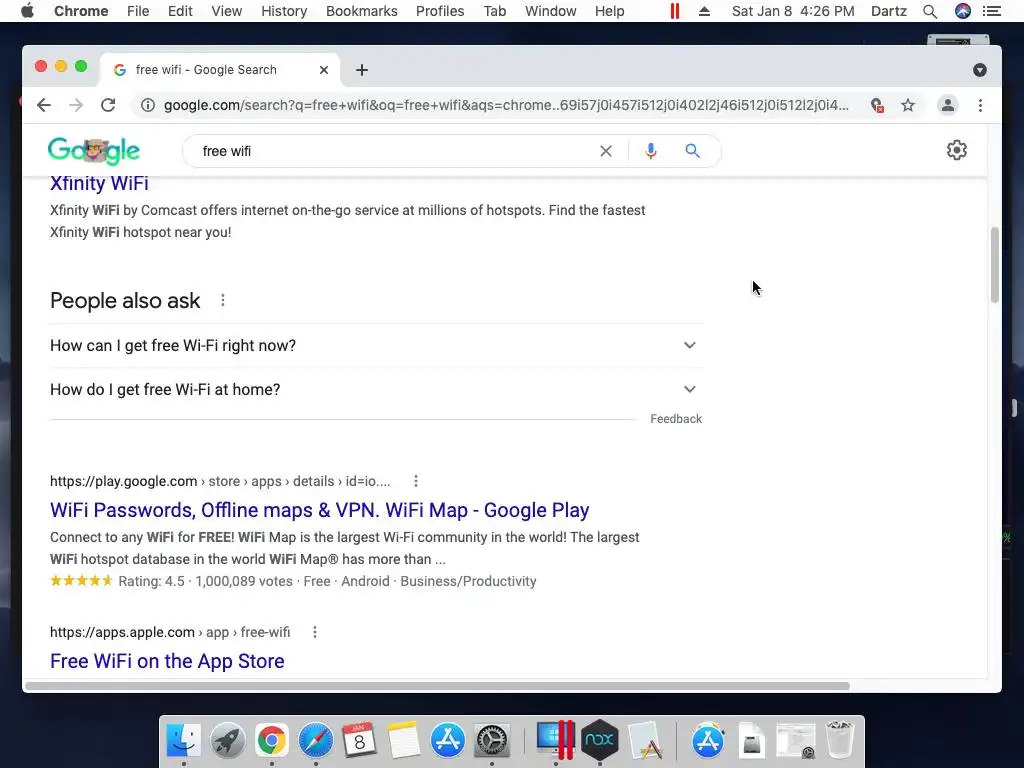Viewport: 1024px width, 768px height.
Task: Select the address bar URL
Action: pos(506,105)
